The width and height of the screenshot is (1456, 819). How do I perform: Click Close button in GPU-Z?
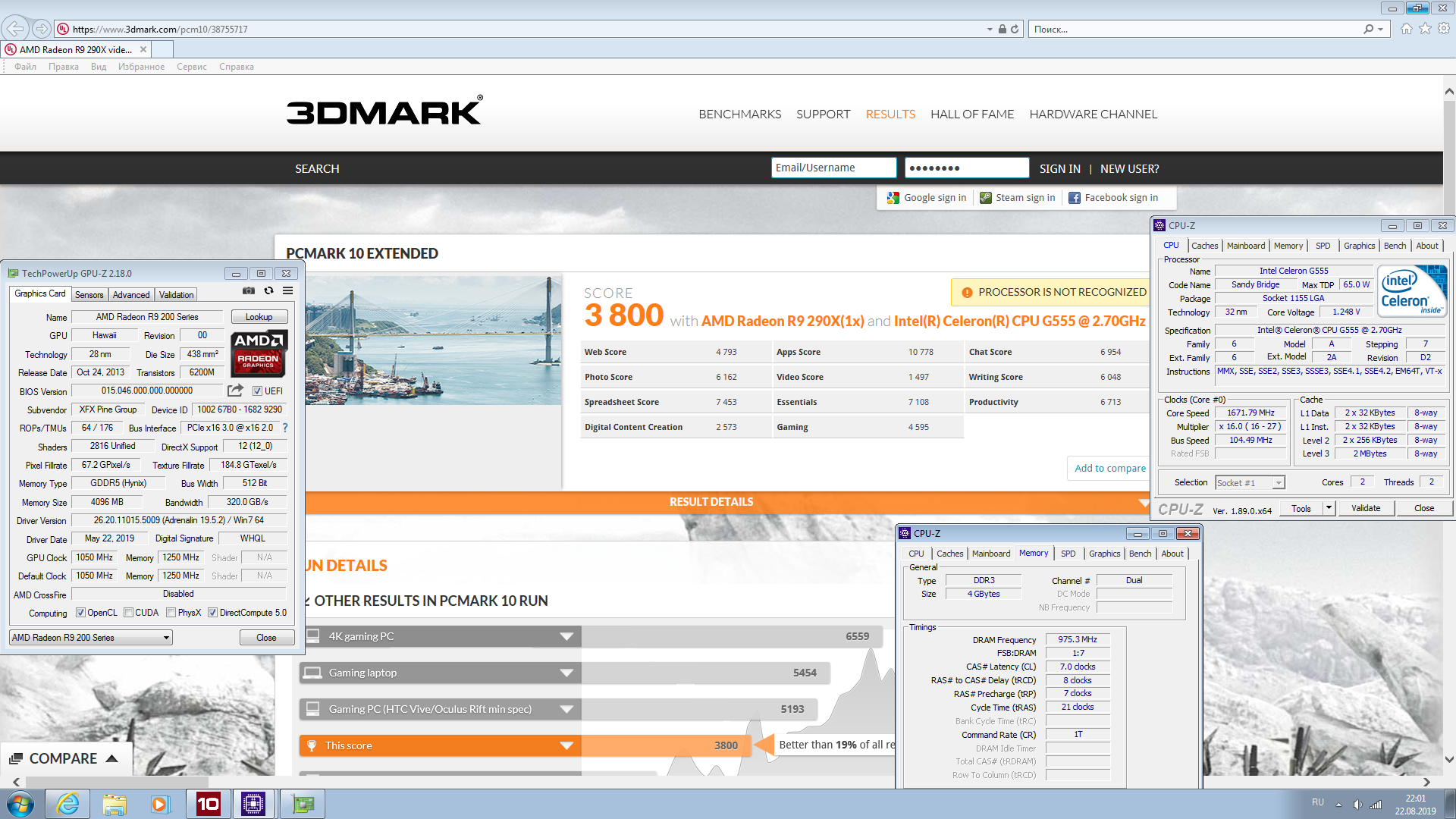click(x=266, y=638)
